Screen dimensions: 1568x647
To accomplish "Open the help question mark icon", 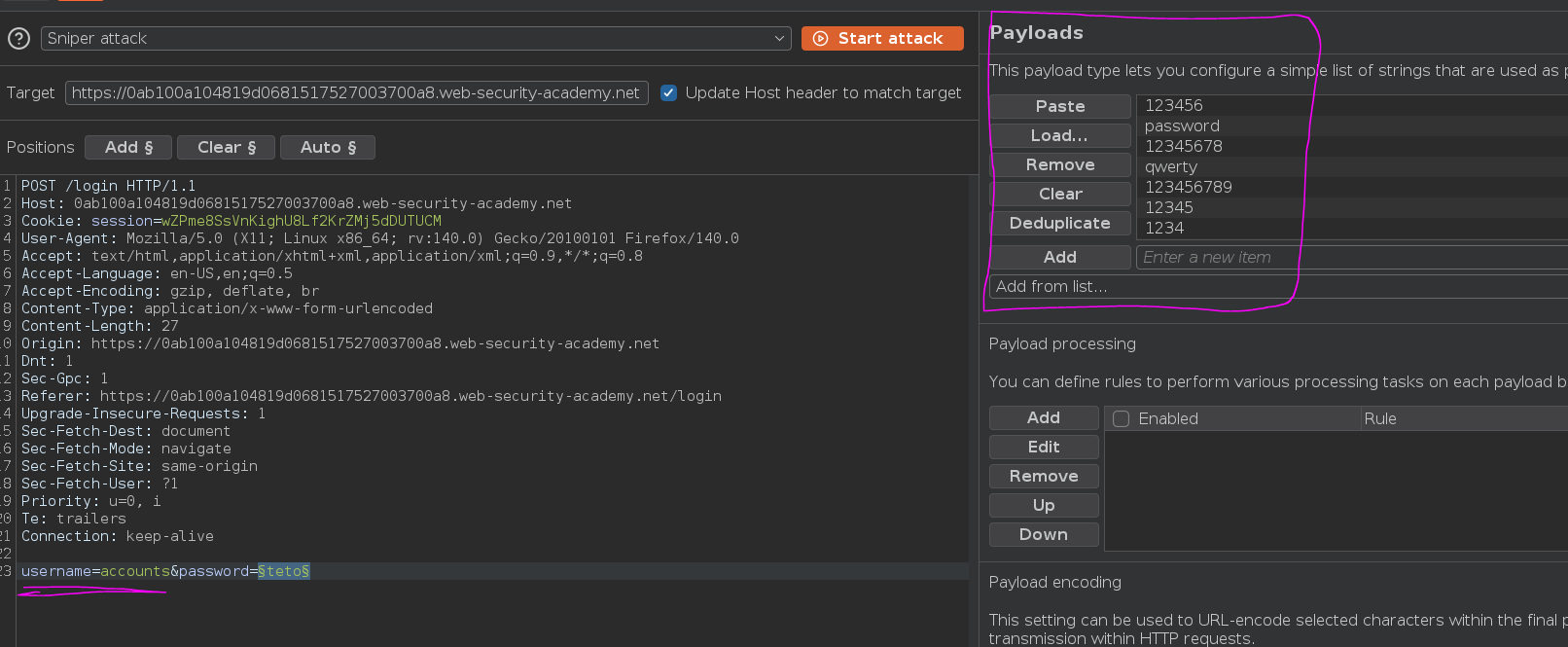I will click(18, 39).
